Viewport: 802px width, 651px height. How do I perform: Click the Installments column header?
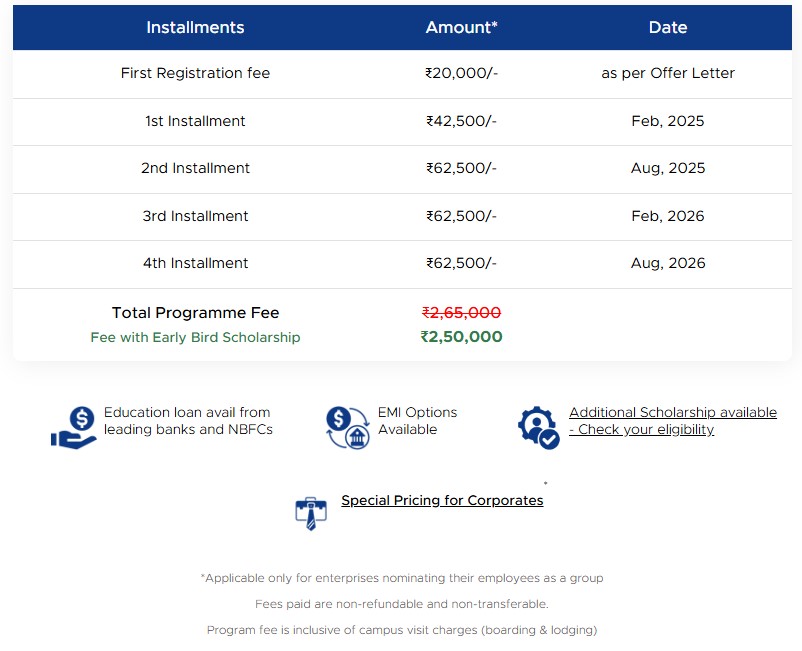tap(195, 28)
